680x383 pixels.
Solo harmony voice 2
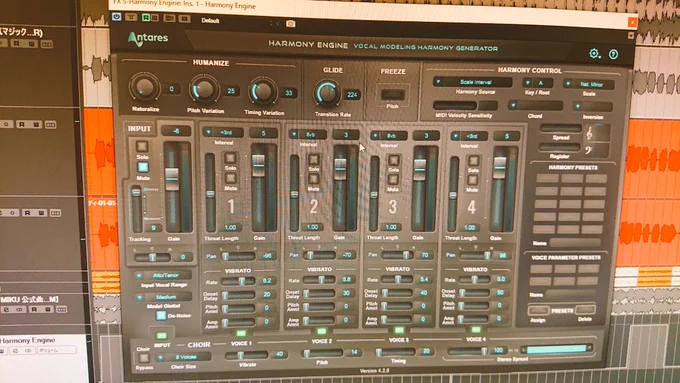(314, 159)
